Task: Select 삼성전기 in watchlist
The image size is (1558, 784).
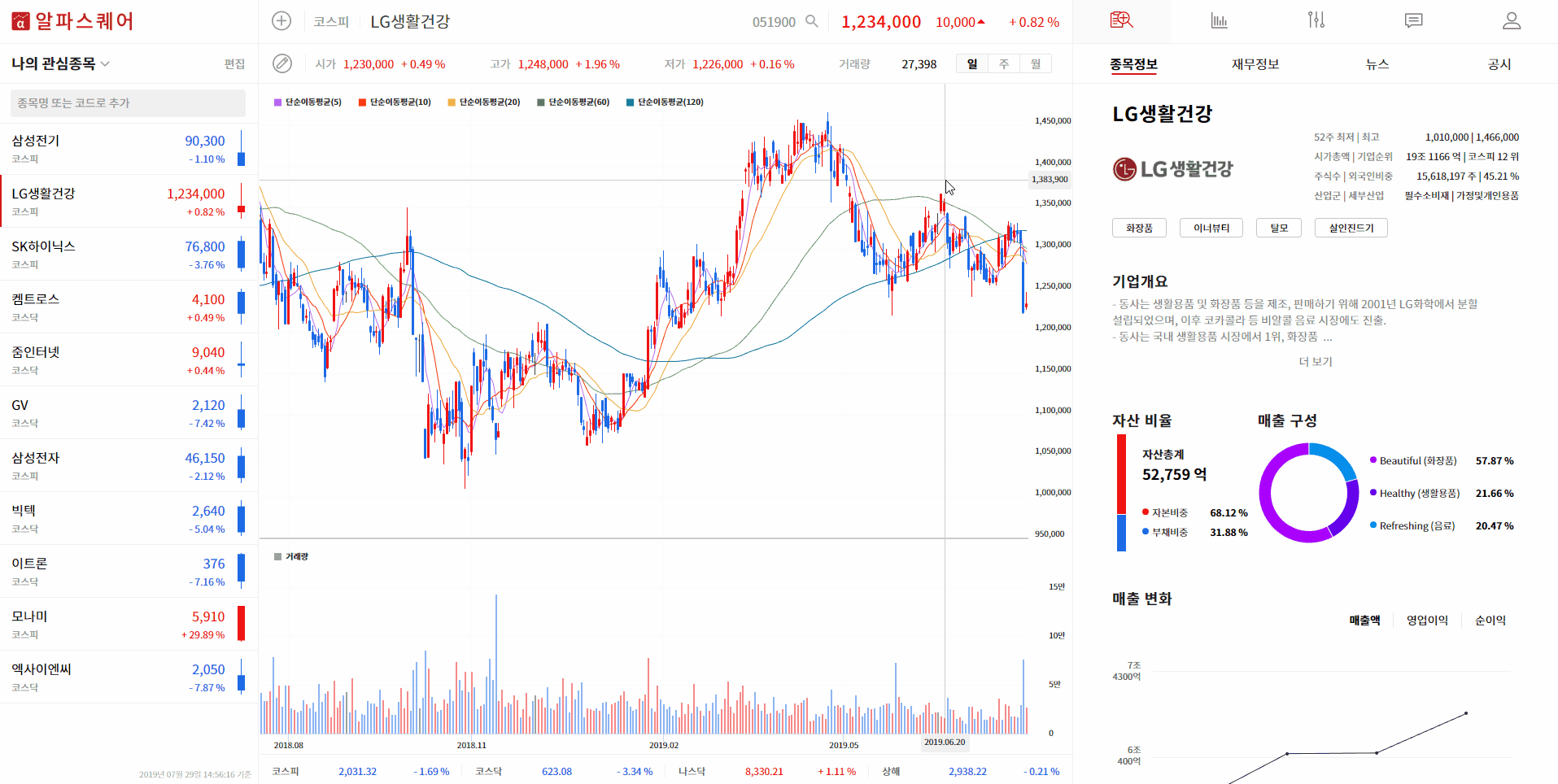Action: pyautogui.click(x=129, y=150)
